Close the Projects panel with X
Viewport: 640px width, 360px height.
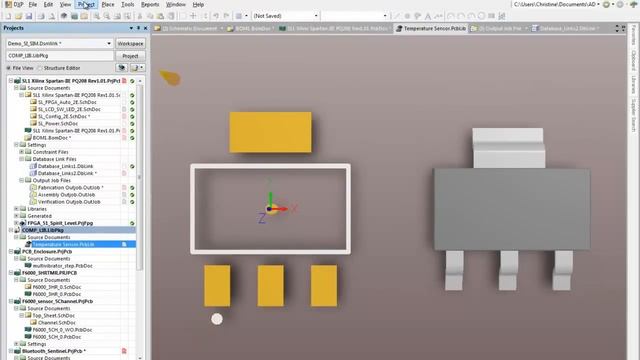click(x=145, y=28)
